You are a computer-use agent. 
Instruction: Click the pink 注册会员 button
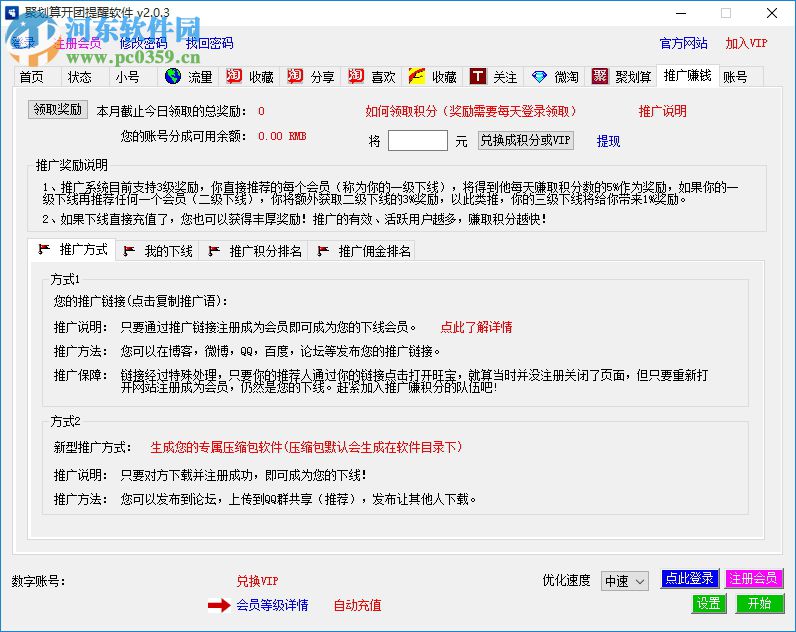753,578
